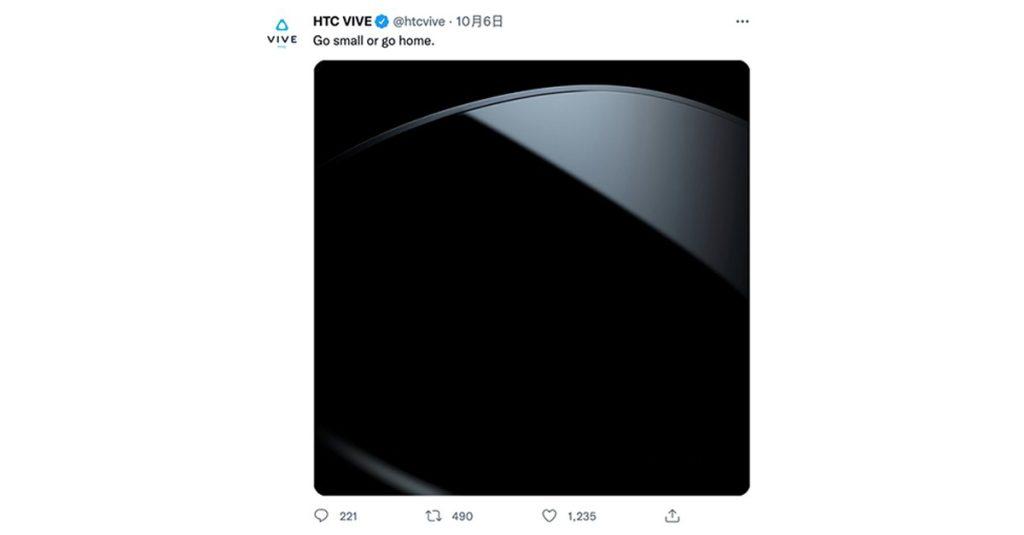
Task: Reply to the tweet via speech bubble icon
Action: (x=321, y=515)
